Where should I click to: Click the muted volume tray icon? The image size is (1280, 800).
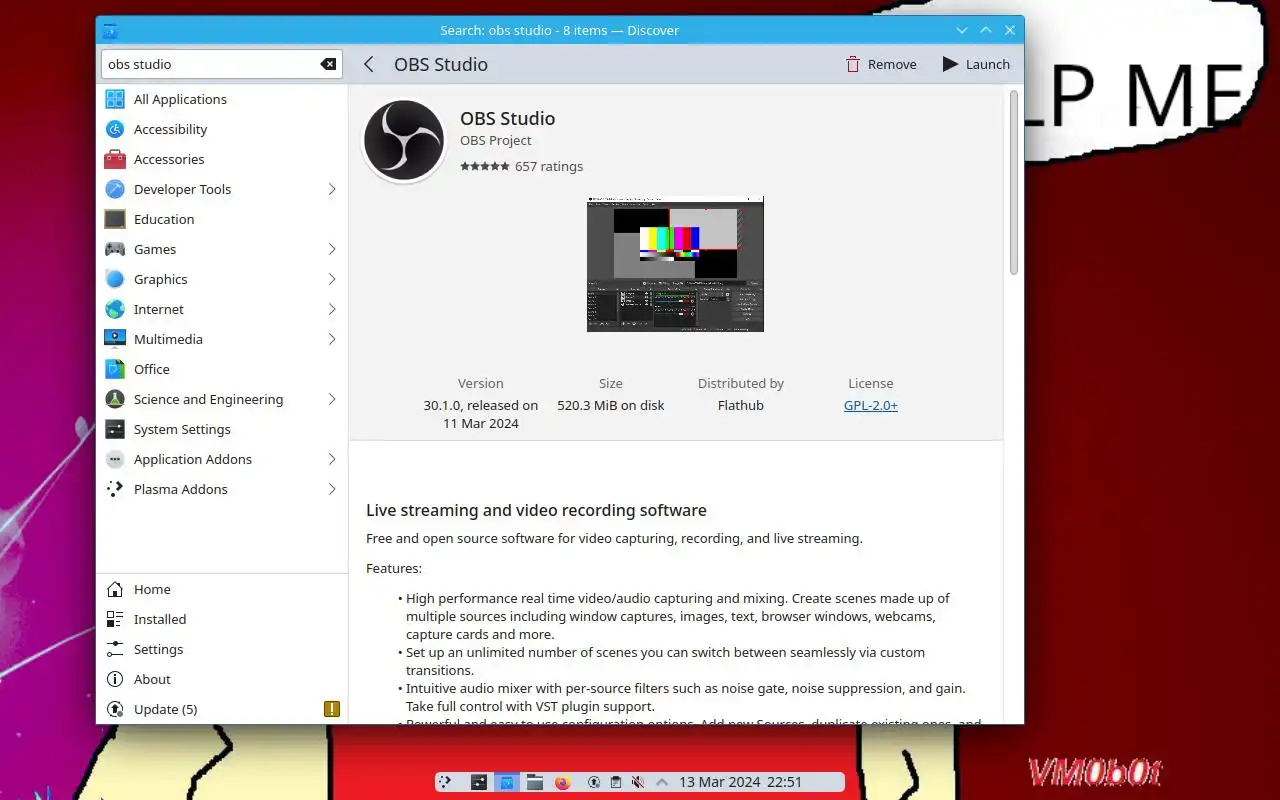coord(638,782)
